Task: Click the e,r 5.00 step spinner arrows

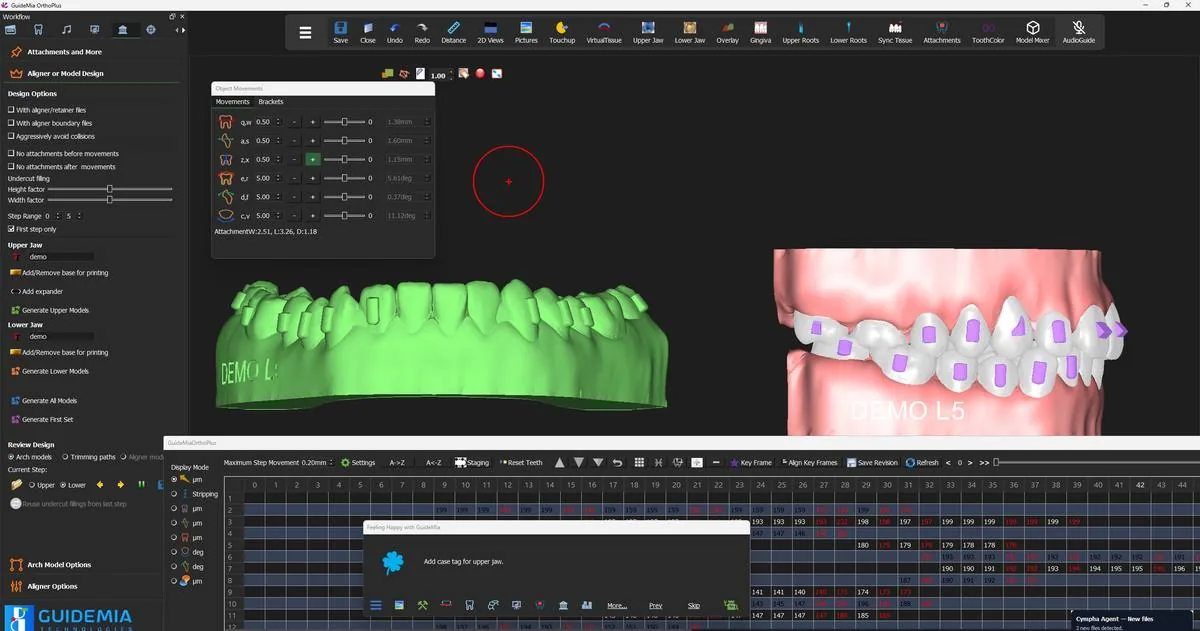Action: pos(280,178)
